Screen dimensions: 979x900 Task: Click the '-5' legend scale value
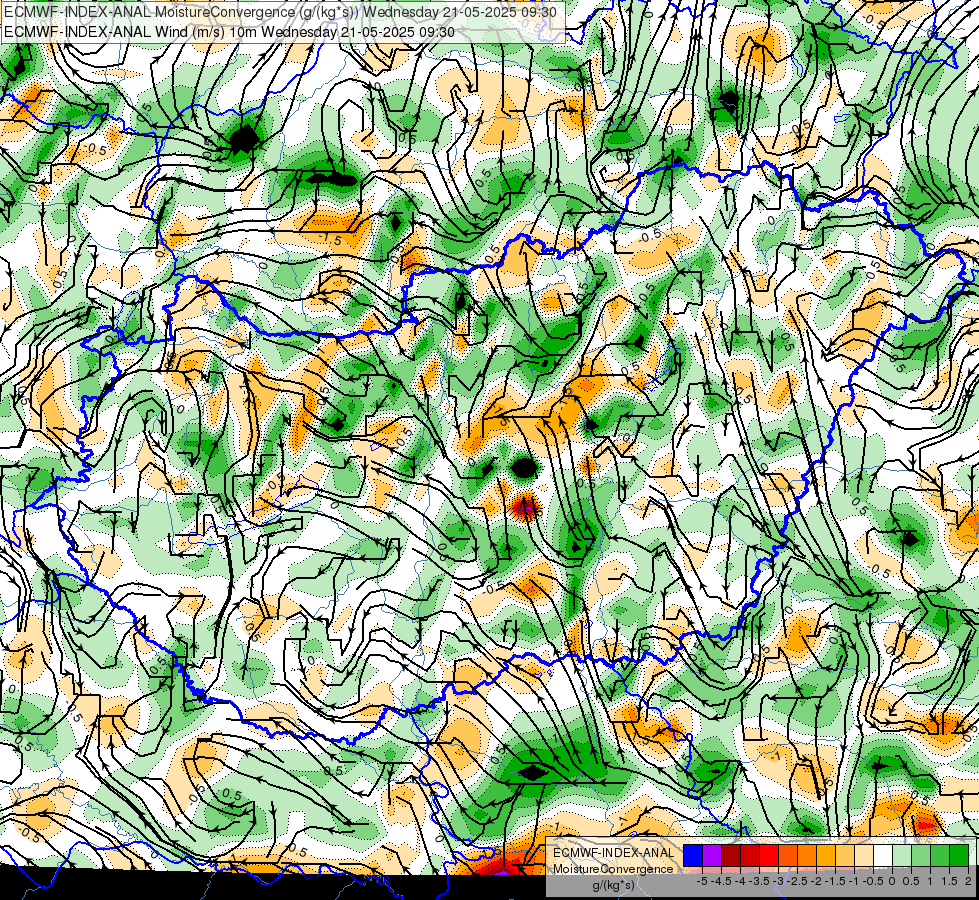coord(702,881)
